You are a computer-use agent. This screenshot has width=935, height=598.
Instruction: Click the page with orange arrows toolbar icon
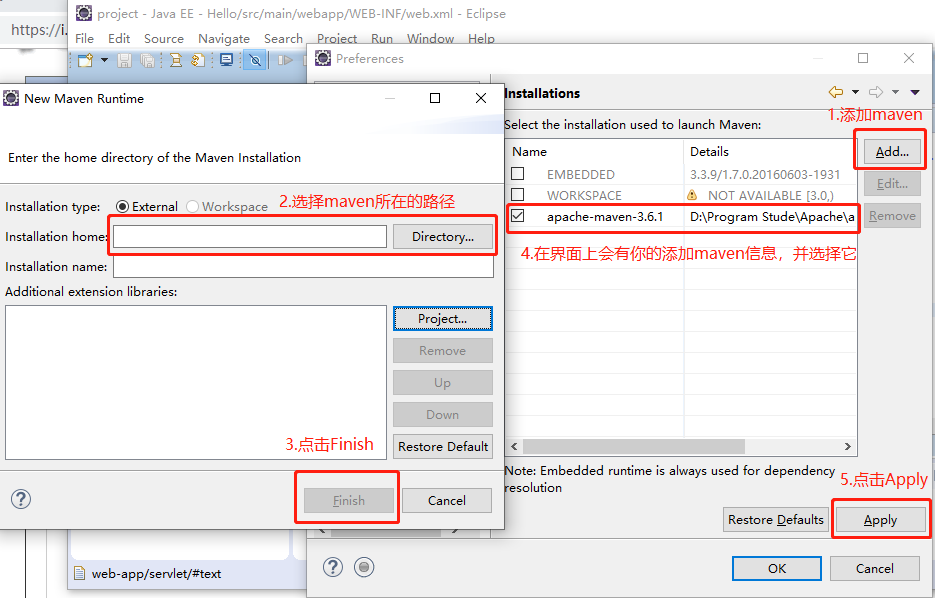[x=198, y=60]
